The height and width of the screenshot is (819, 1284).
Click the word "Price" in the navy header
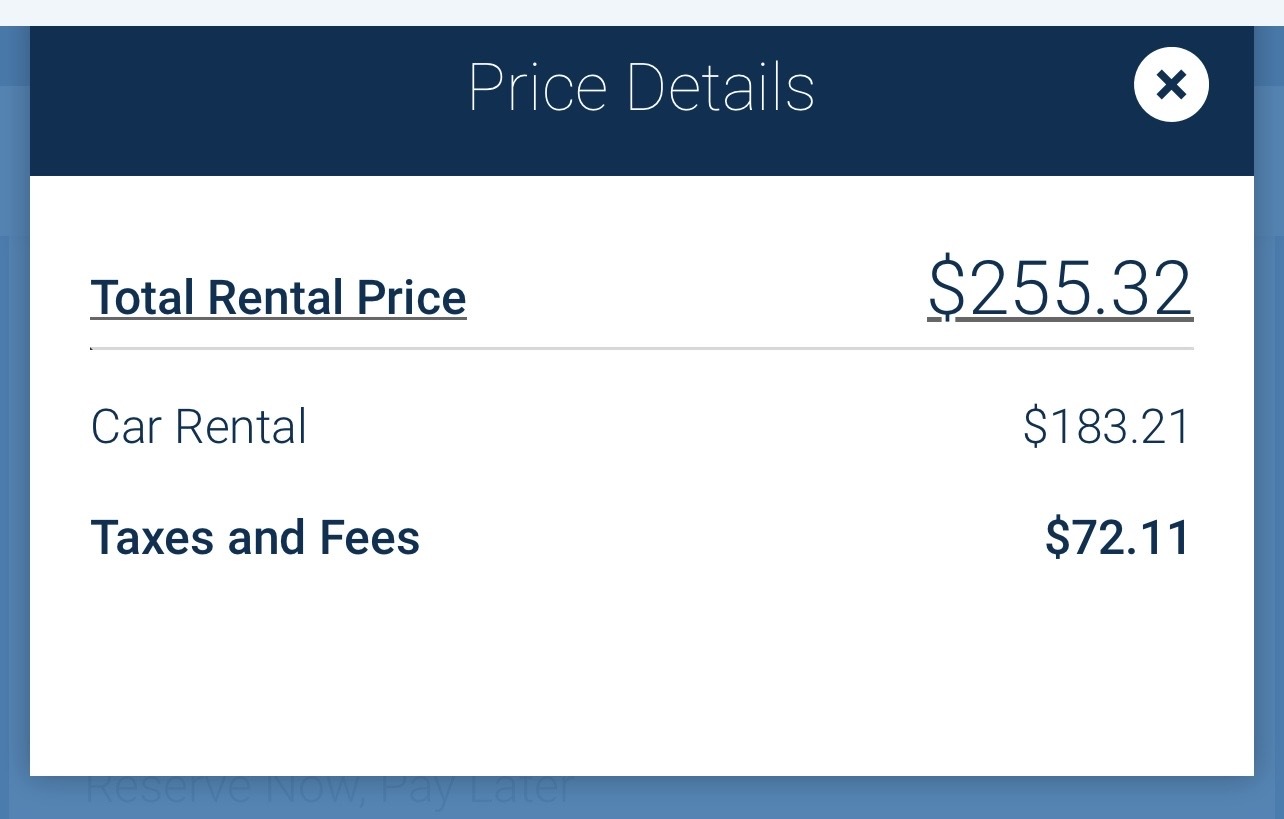point(537,88)
